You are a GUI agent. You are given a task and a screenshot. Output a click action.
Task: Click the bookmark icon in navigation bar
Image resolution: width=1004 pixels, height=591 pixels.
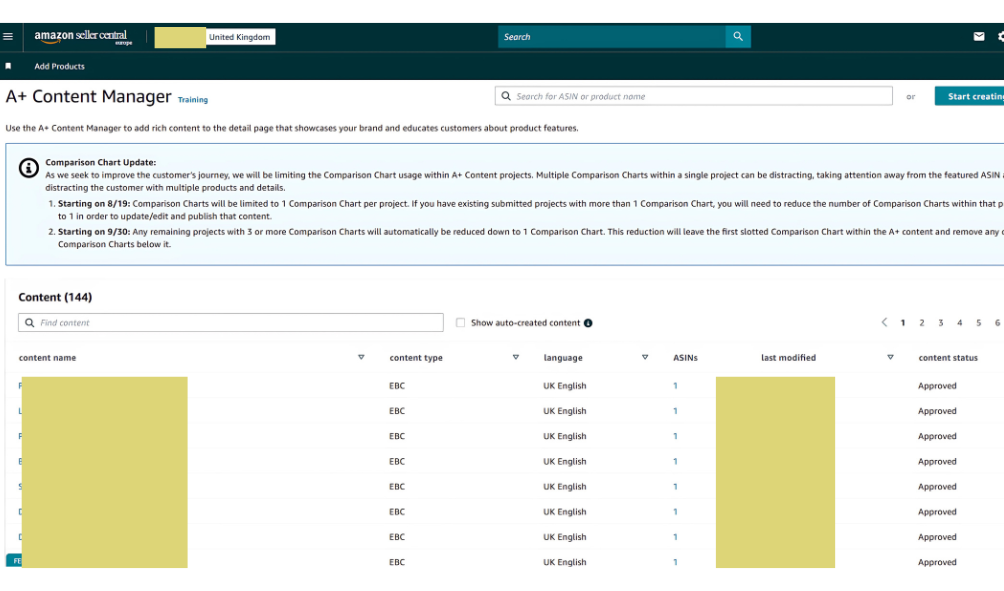[8, 66]
